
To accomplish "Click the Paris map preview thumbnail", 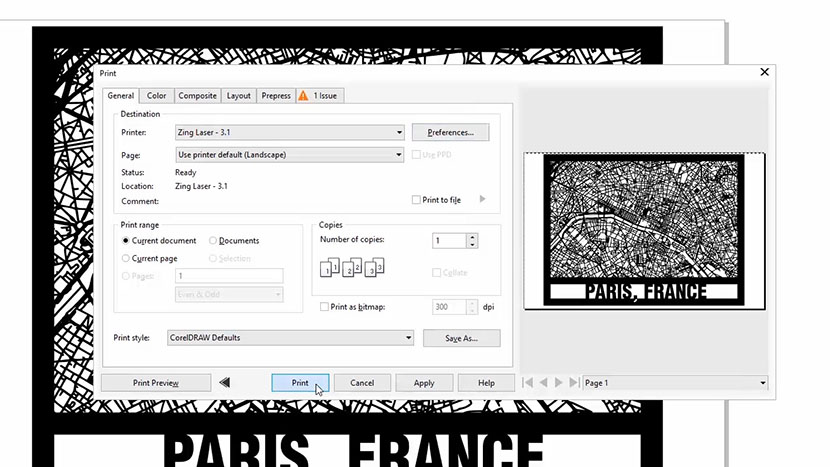I will (x=643, y=231).
